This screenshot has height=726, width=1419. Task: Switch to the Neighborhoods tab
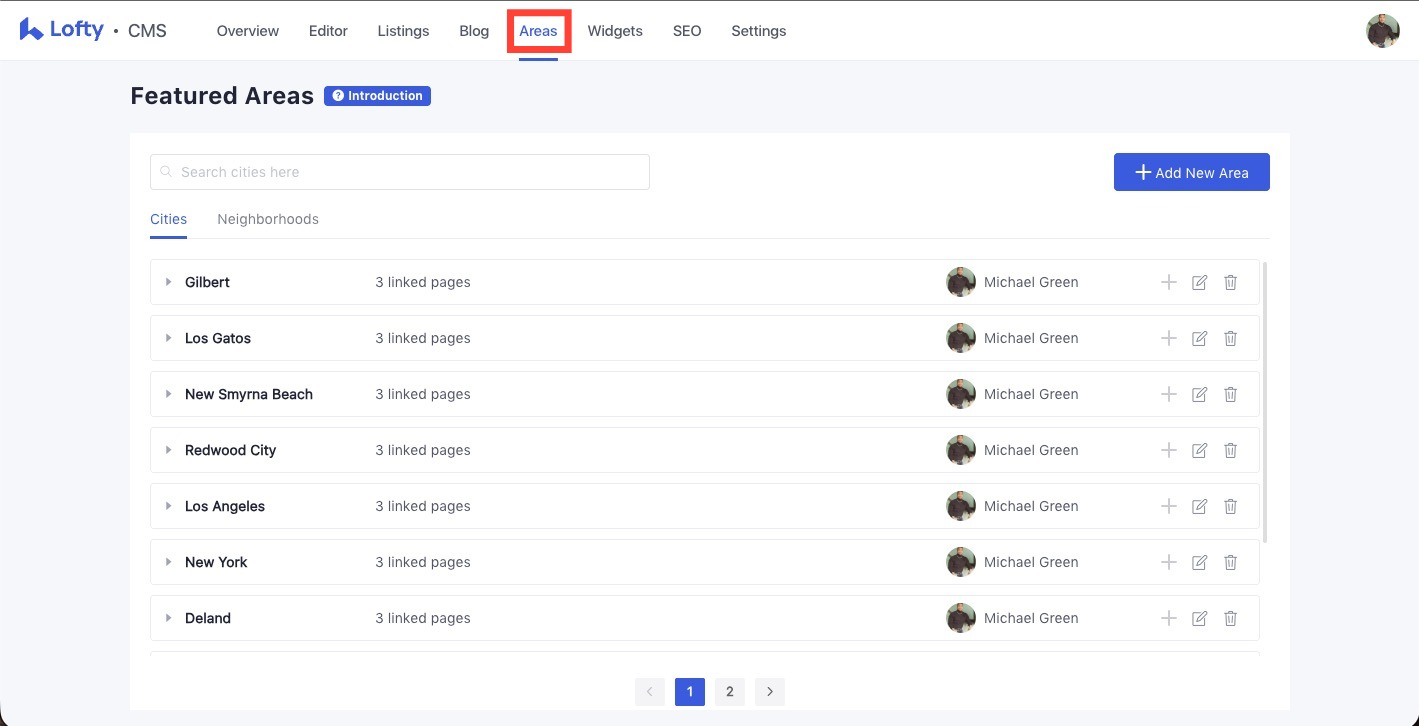tap(267, 219)
